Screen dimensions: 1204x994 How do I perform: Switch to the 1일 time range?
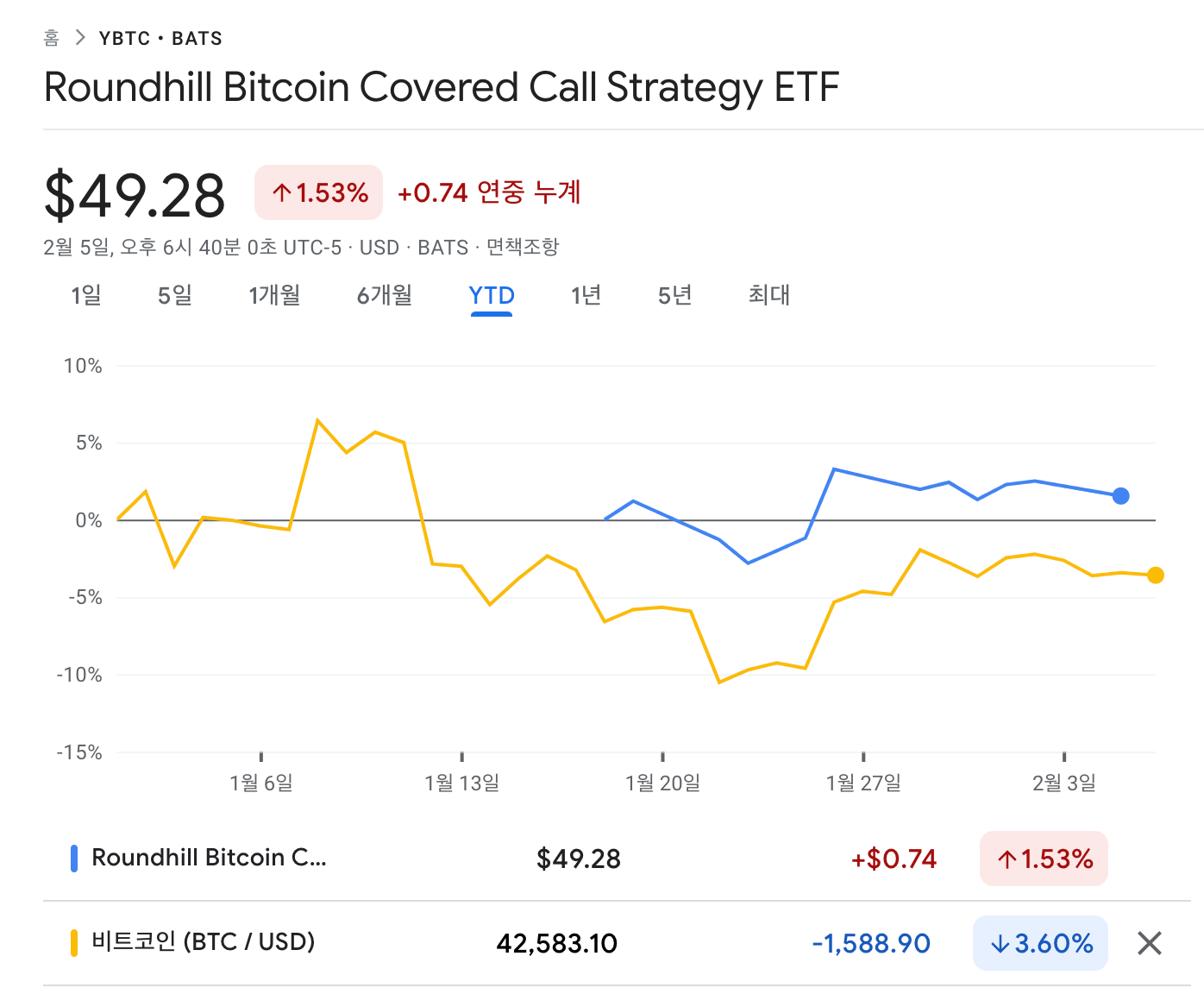pyautogui.click(x=86, y=295)
